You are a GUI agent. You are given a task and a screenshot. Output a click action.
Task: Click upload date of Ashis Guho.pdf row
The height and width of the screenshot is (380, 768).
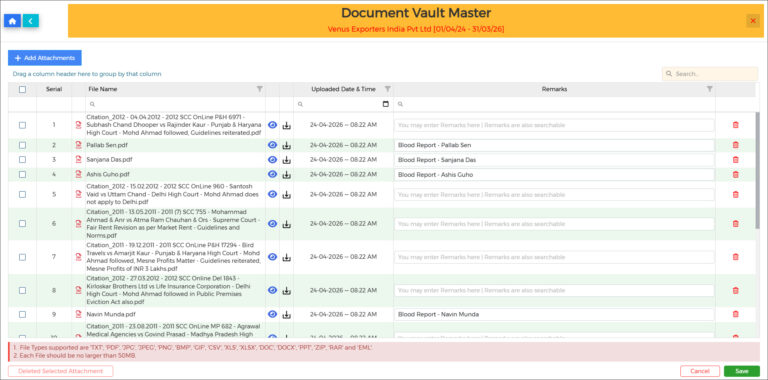tap(343, 174)
